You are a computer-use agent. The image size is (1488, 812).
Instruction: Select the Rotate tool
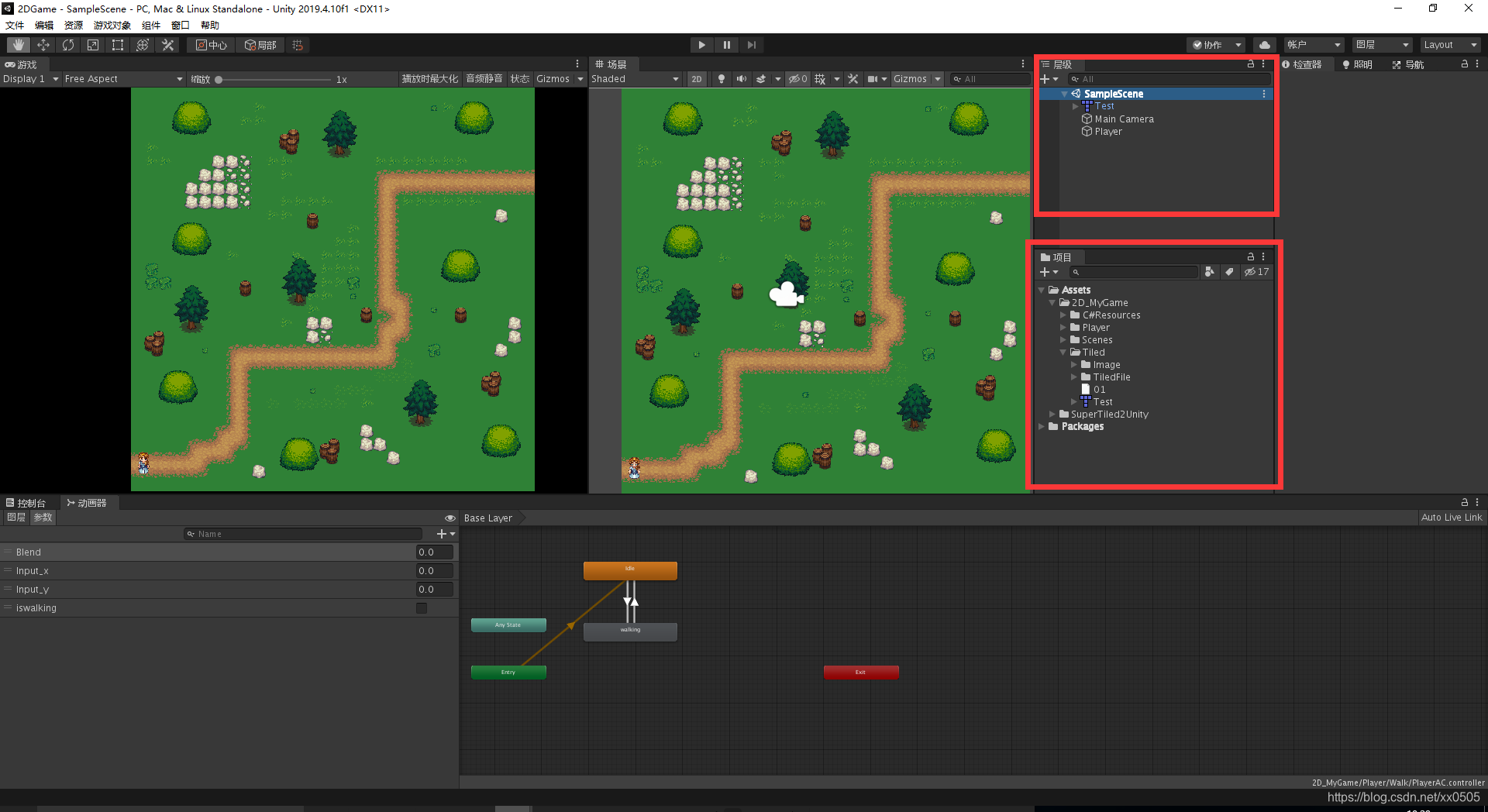tap(68, 45)
